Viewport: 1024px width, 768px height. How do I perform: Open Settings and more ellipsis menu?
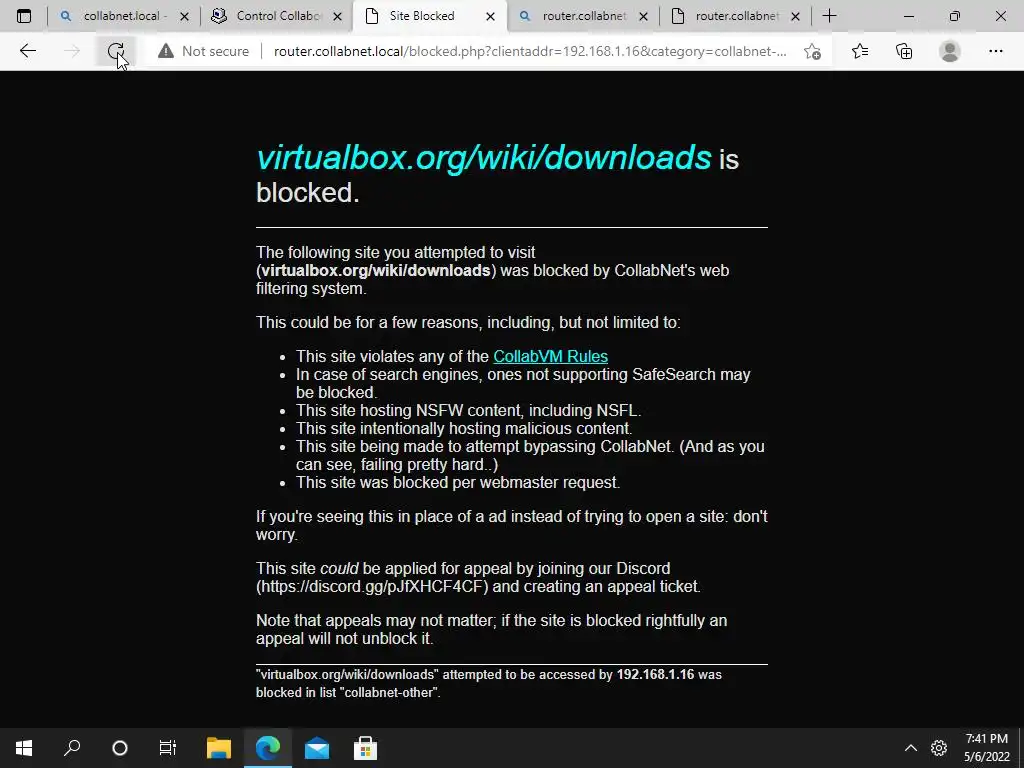995,51
